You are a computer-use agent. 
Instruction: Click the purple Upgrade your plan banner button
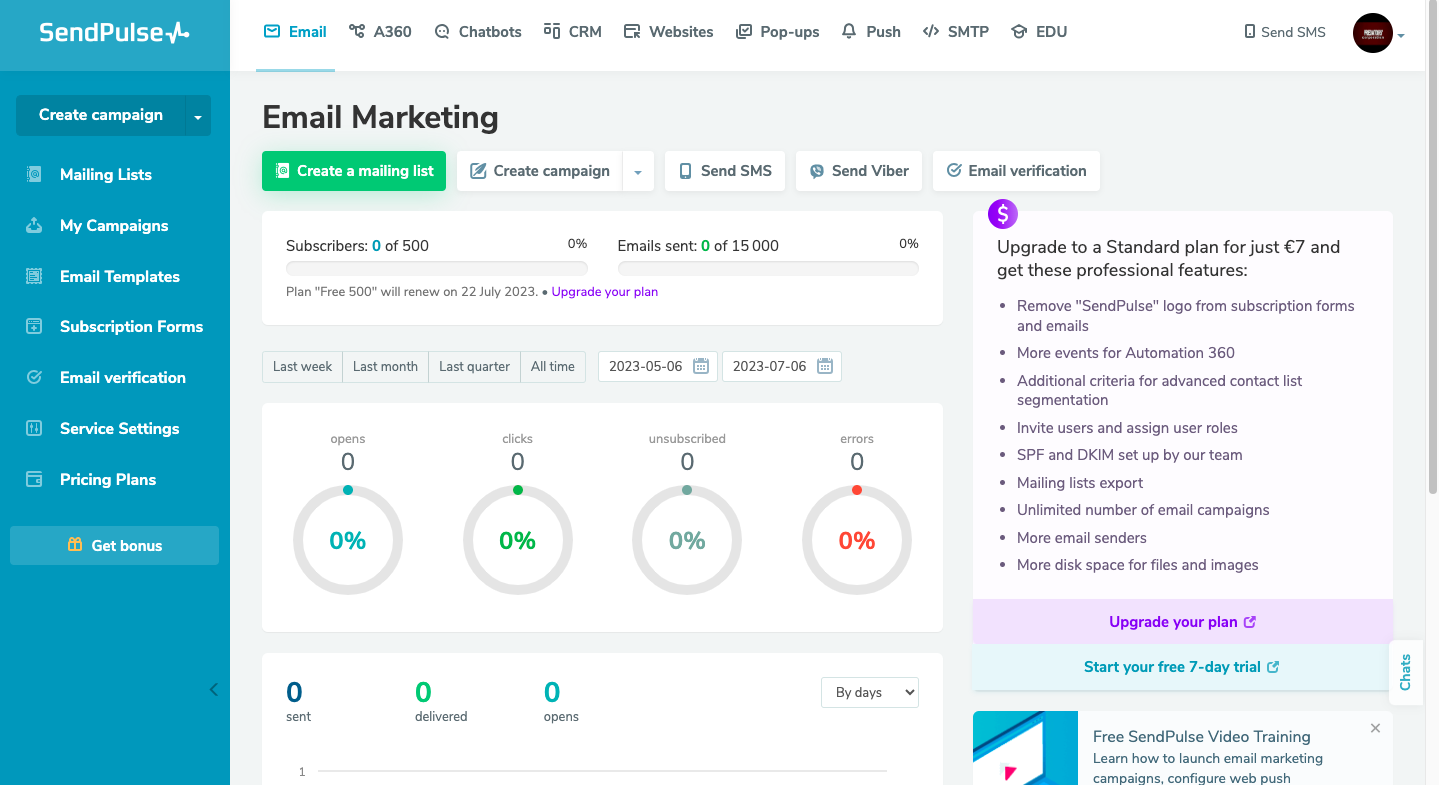click(1182, 622)
